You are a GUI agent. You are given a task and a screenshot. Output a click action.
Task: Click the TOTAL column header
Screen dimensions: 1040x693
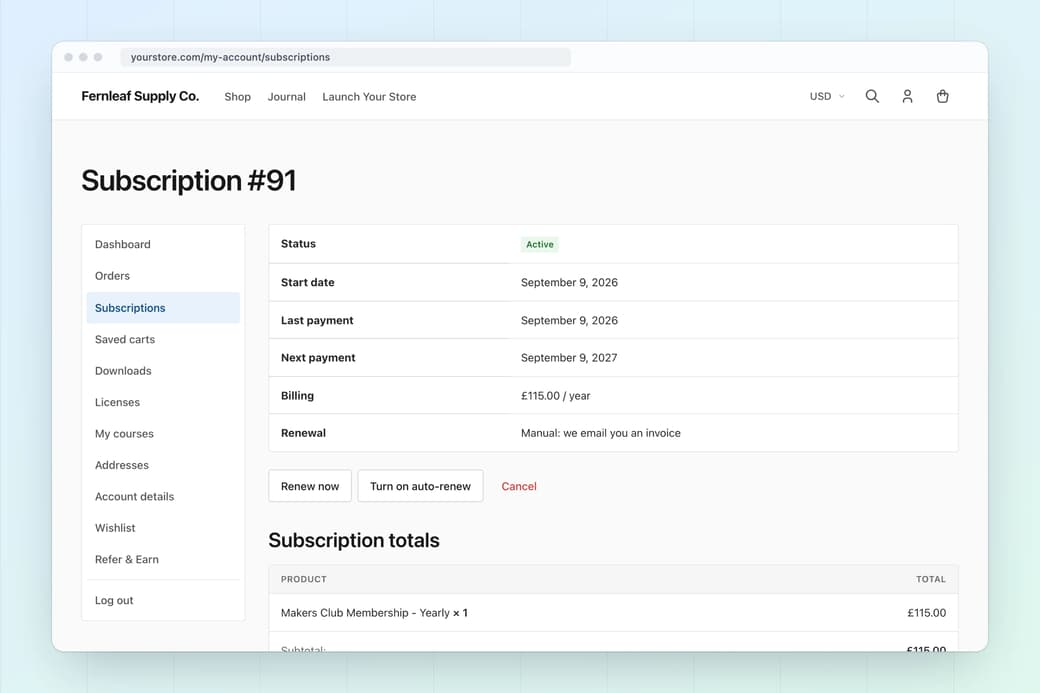(x=931, y=580)
